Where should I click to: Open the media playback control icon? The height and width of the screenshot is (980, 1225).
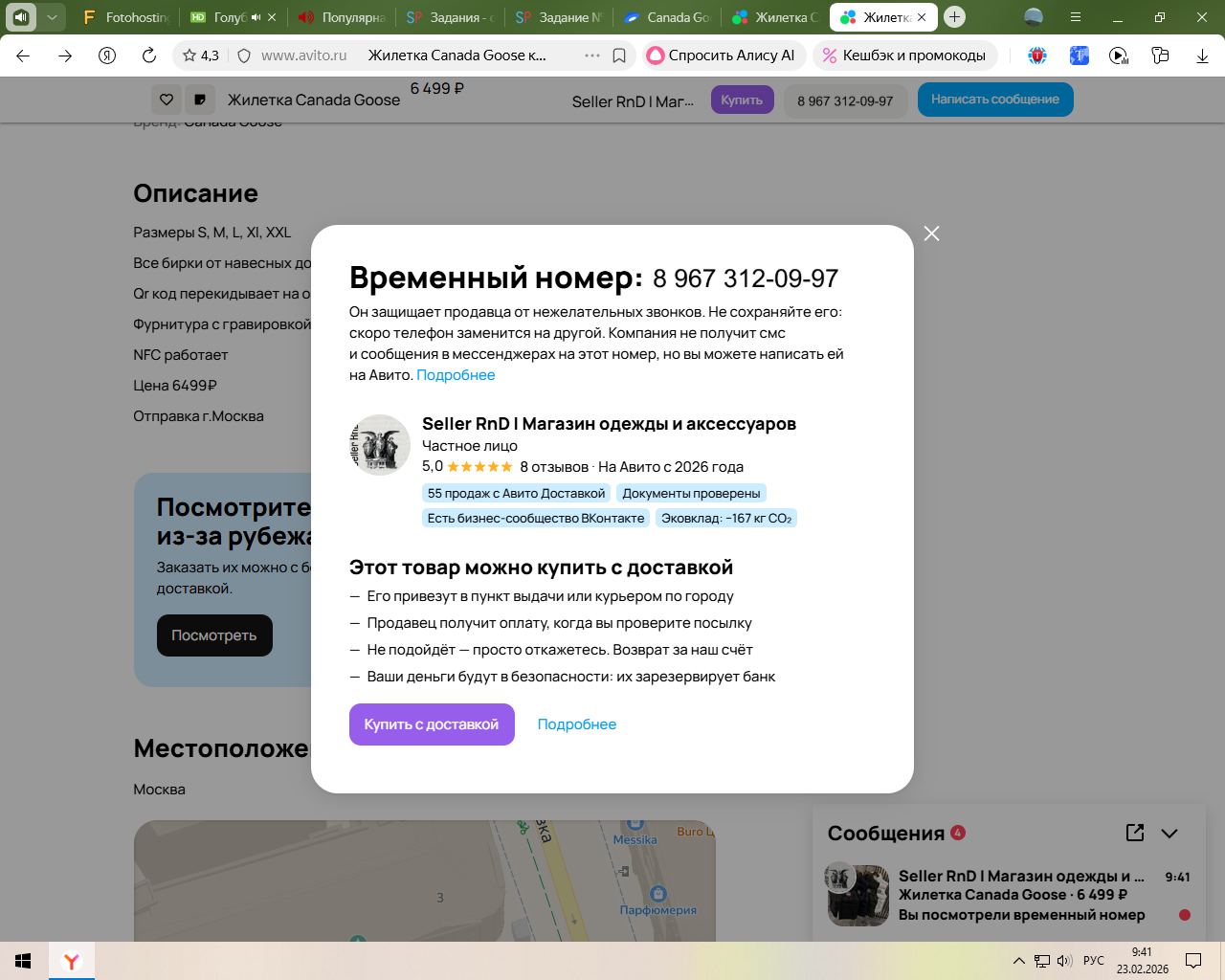pyautogui.click(x=1119, y=56)
